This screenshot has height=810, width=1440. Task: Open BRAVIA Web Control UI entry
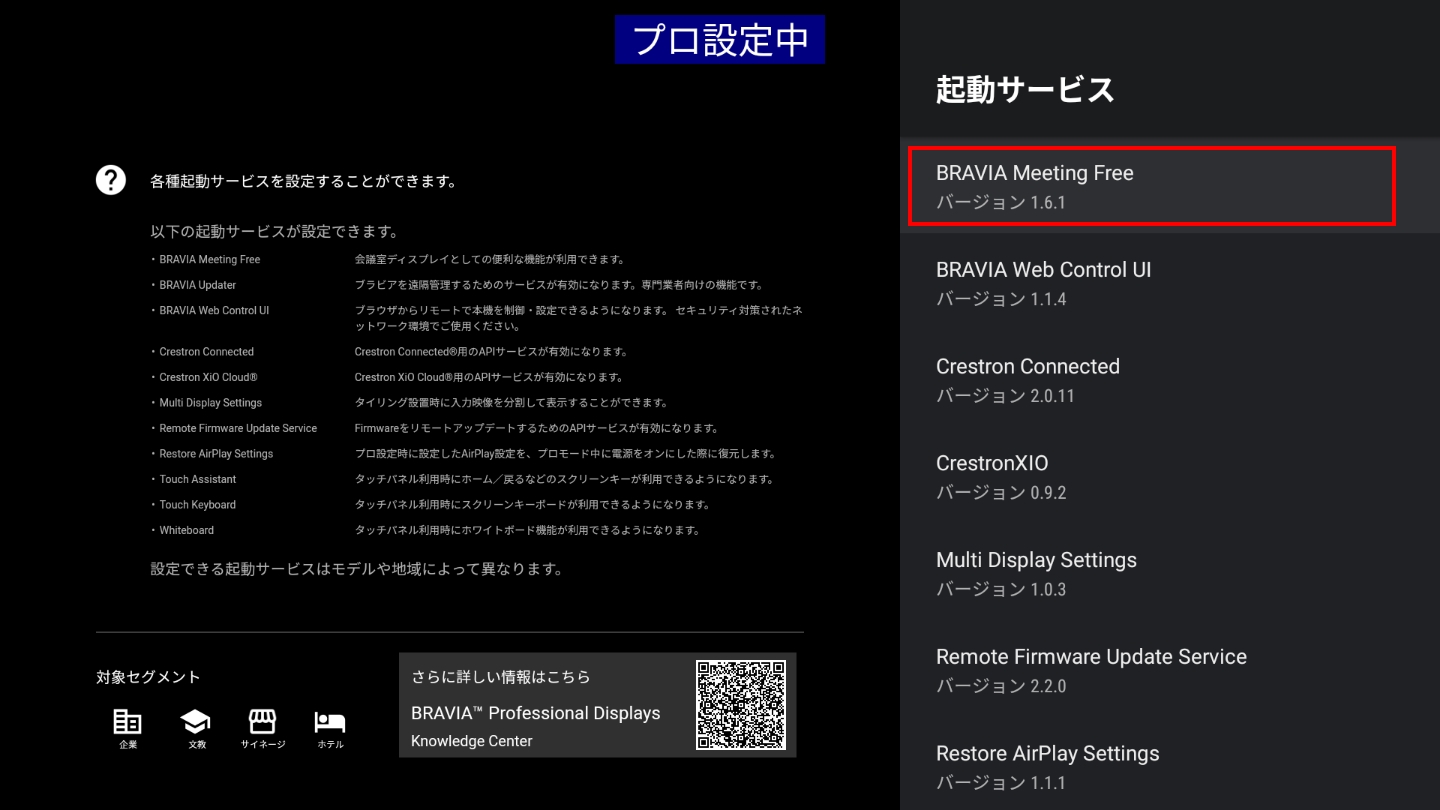coord(1150,283)
